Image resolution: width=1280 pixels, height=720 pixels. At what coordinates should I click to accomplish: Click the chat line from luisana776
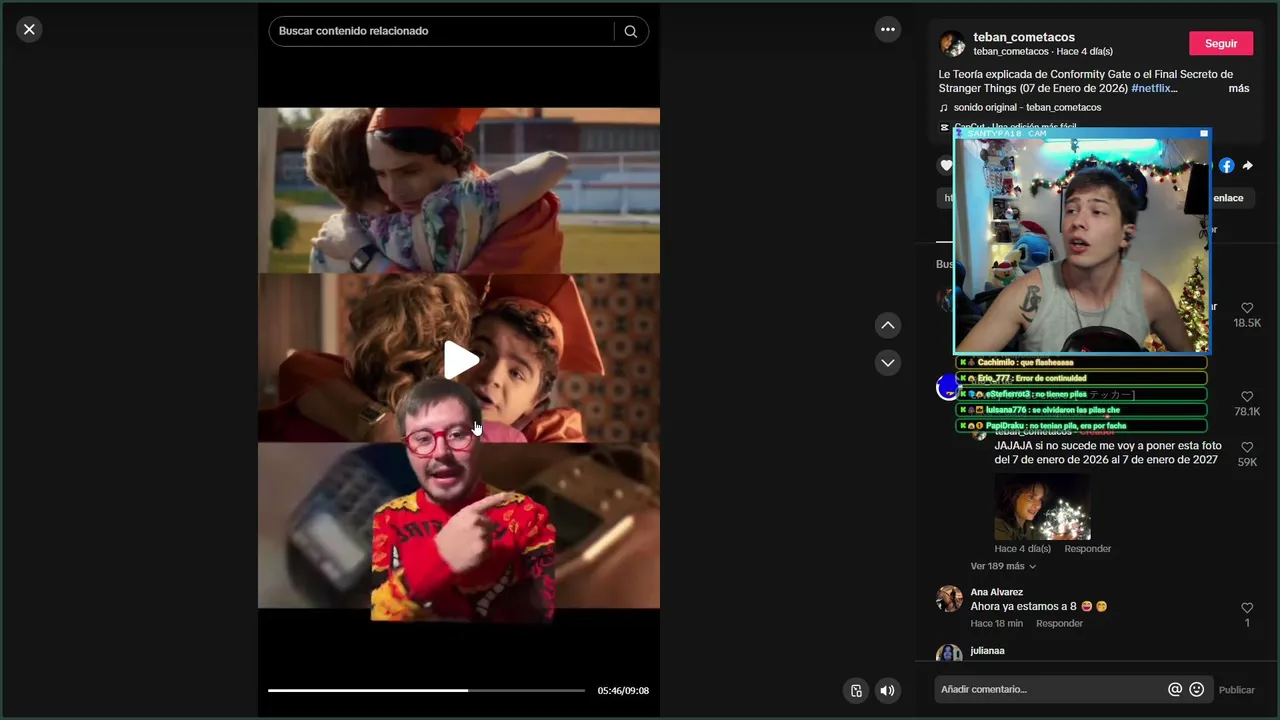(1081, 410)
